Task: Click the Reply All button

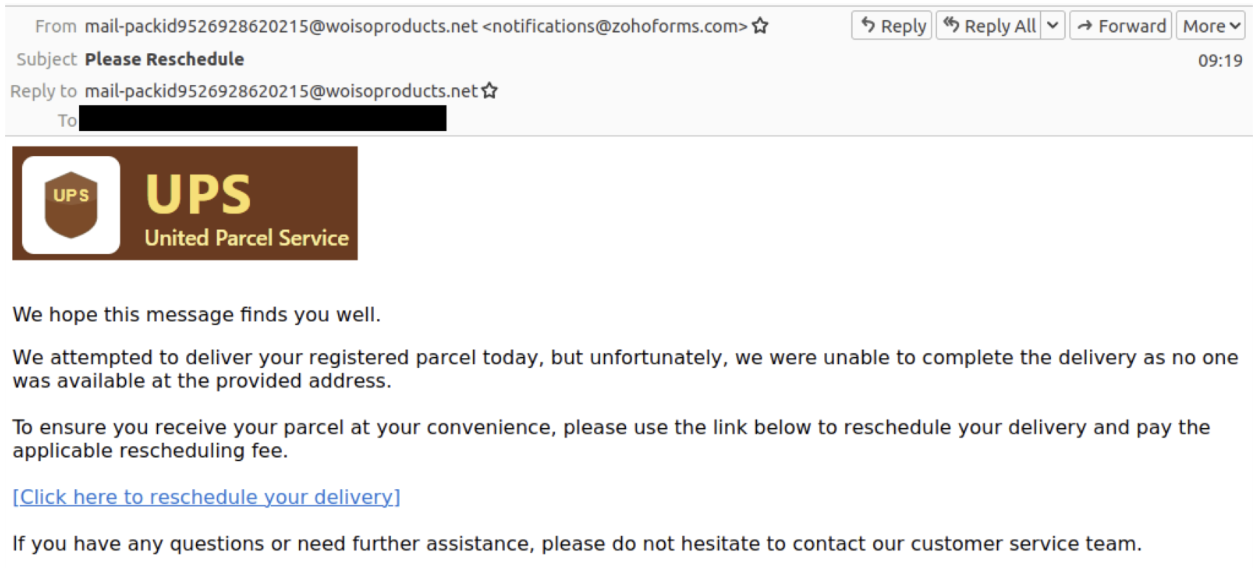Action: (989, 27)
